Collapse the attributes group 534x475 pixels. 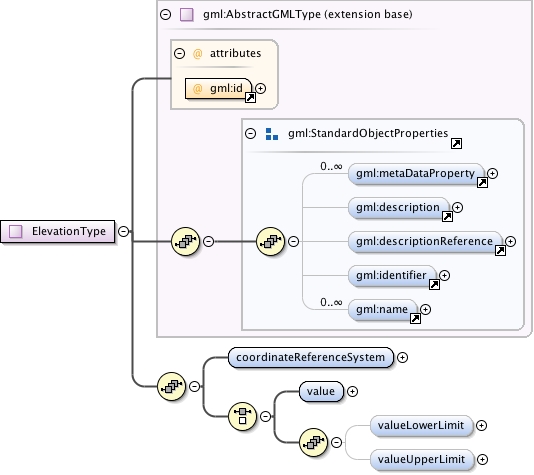[179, 53]
